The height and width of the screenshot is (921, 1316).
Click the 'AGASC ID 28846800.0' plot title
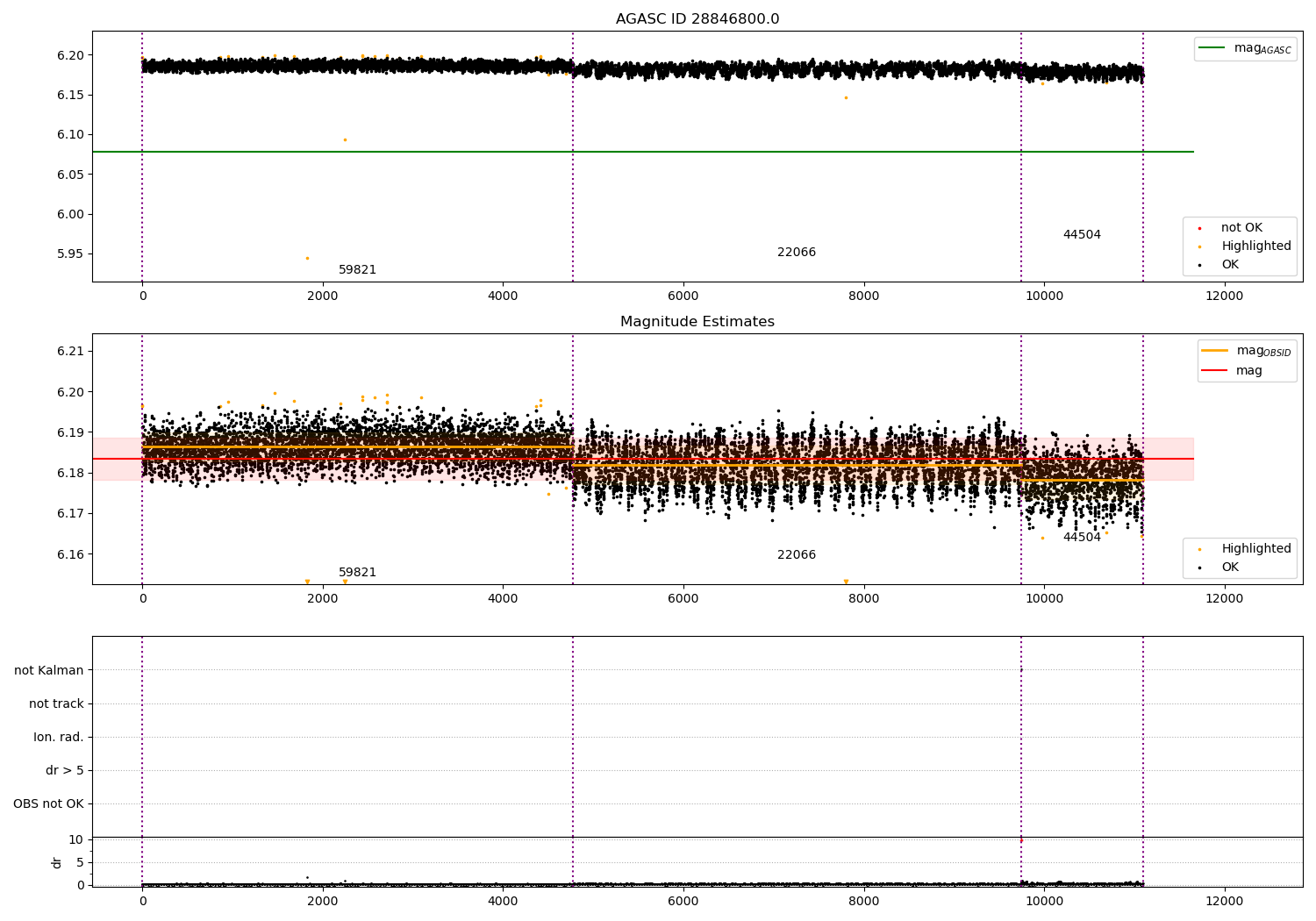tap(697, 19)
